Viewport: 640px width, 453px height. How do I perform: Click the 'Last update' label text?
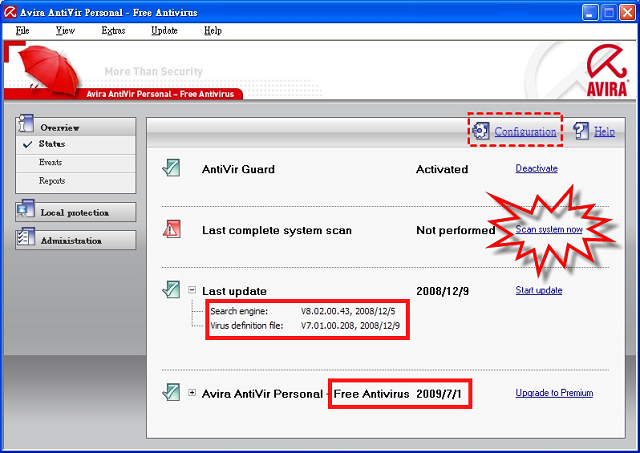(234, 291)
